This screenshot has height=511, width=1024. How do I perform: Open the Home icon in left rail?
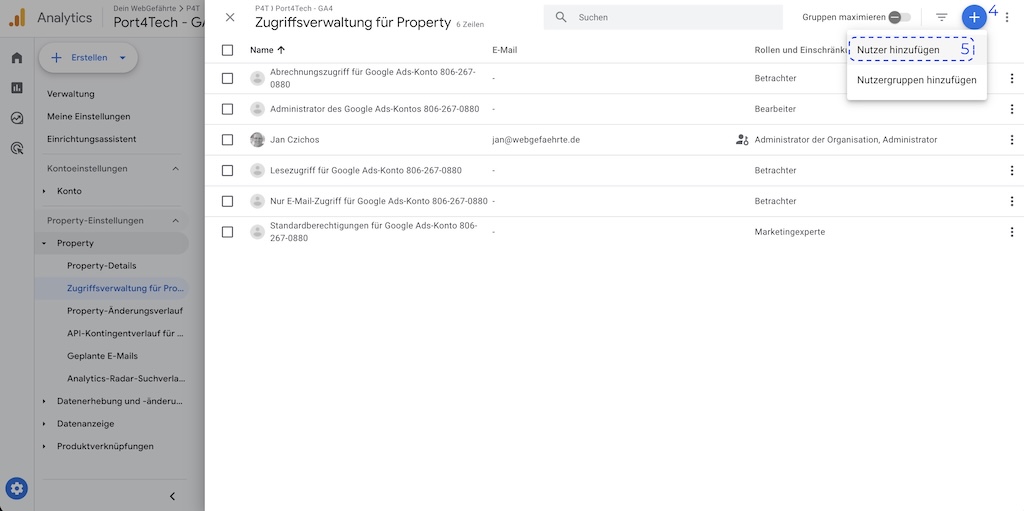click(17, 58)
